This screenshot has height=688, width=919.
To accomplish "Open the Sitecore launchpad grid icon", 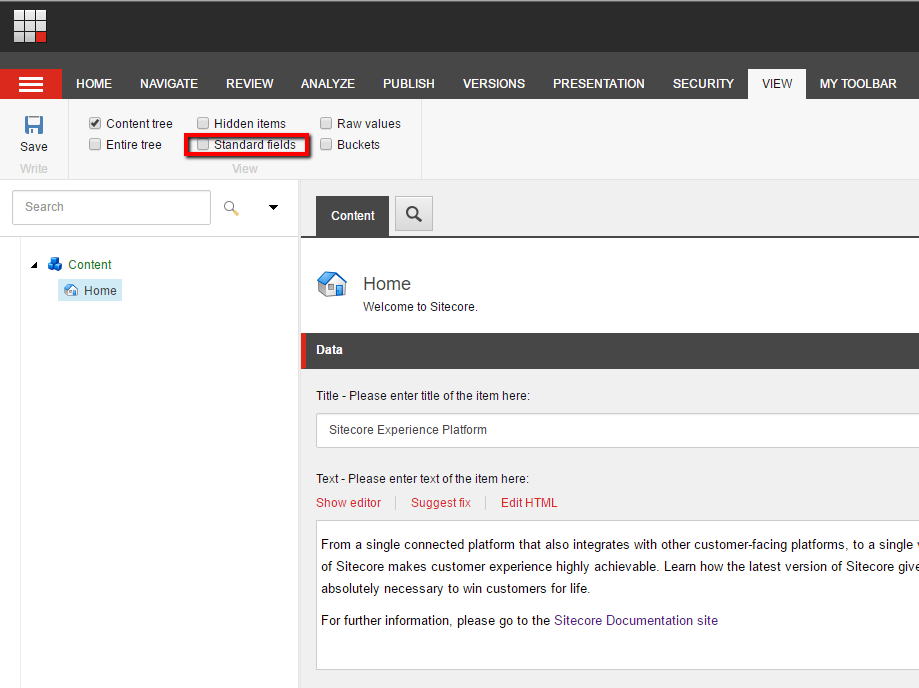I will point(30,26).
